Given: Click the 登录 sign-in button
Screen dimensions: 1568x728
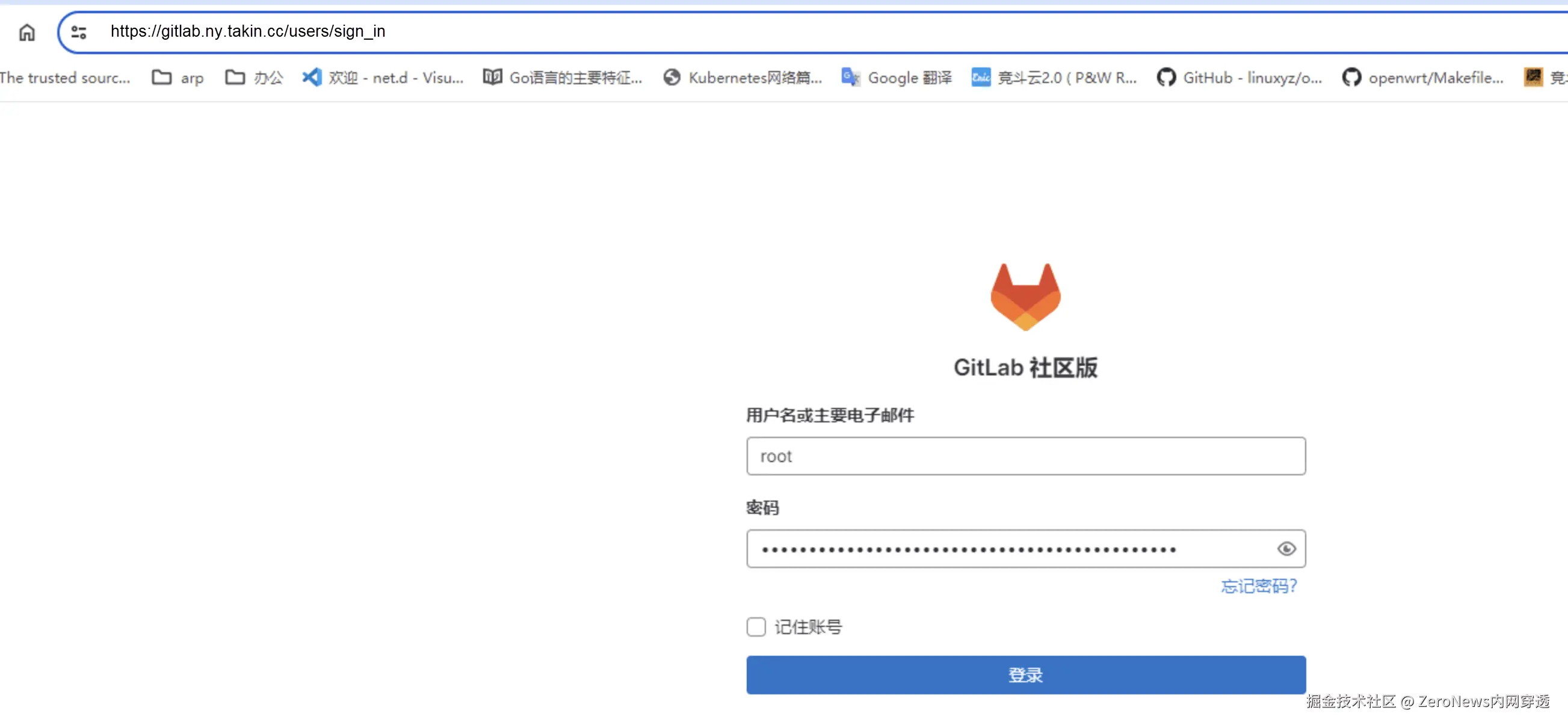Looking at the screenshot, I should tap(1025, 674).
